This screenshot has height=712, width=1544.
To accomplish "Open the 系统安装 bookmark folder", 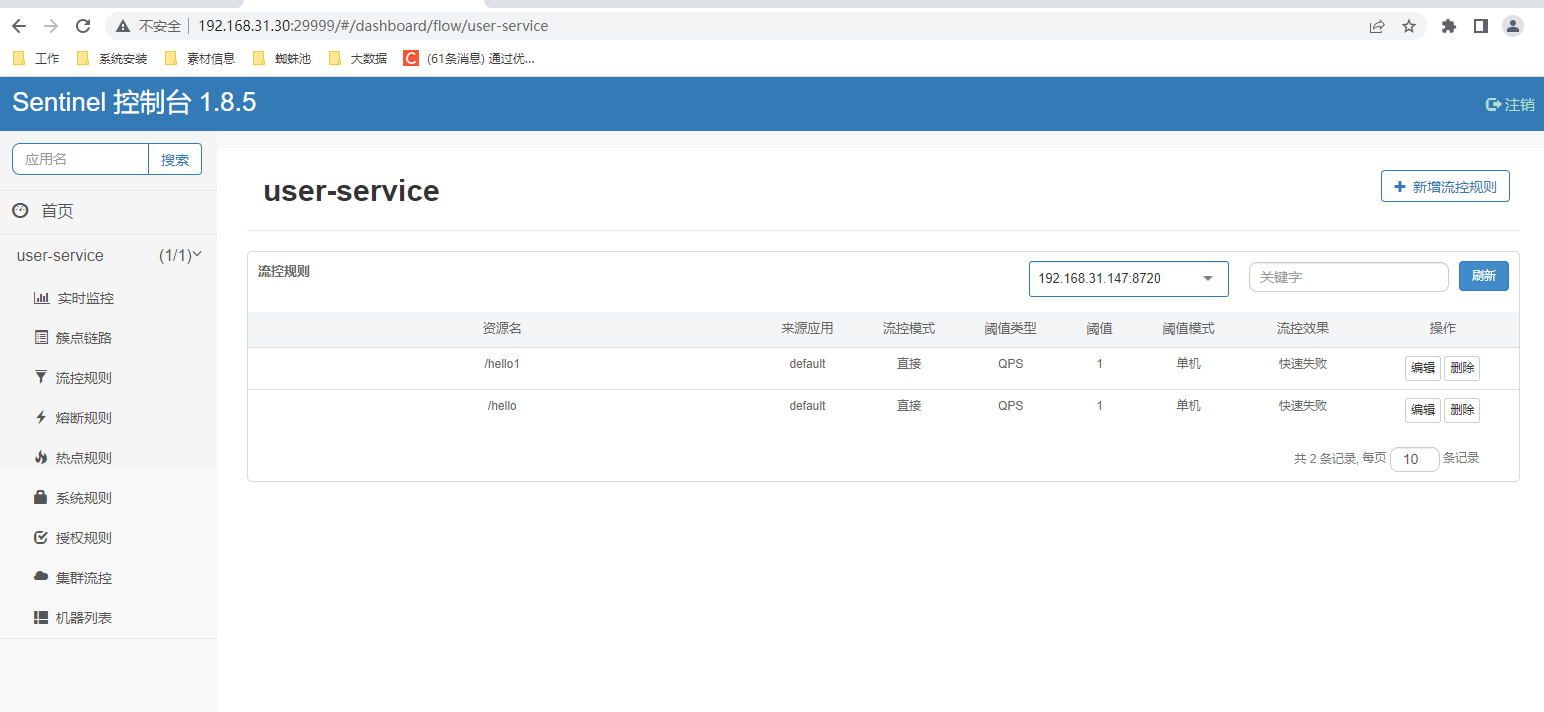I will pyautogui.click(x=112, y=58).
